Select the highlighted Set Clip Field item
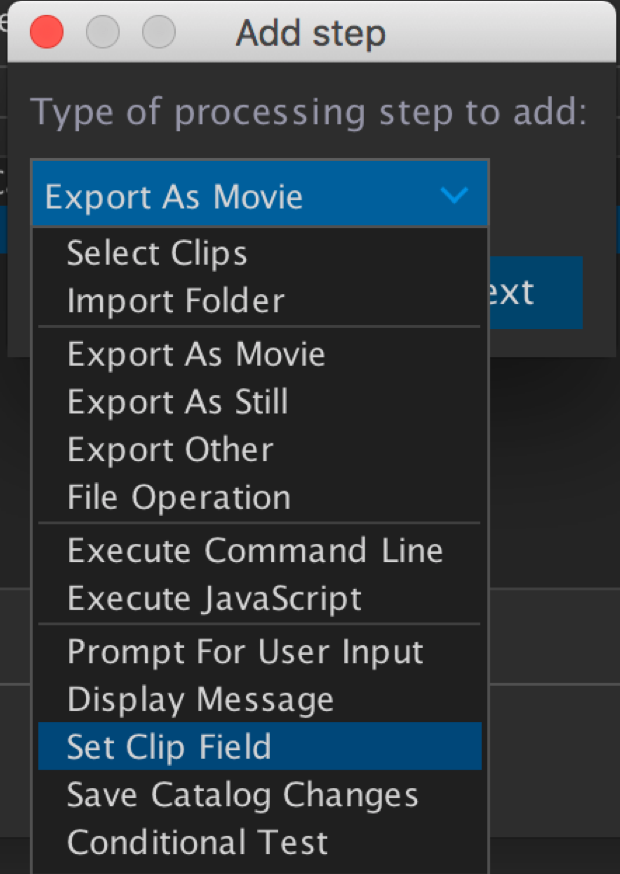This screenshot has width=620, height=874. point(169,747)
